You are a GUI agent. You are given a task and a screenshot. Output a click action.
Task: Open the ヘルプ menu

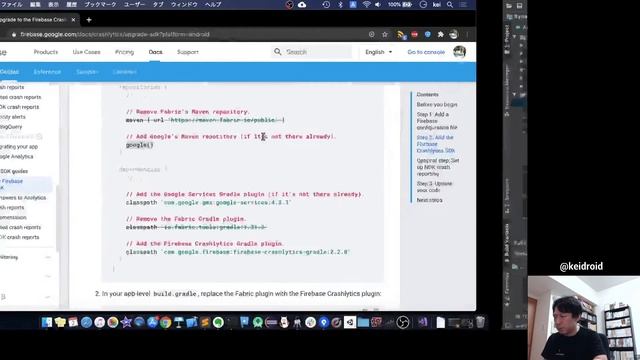(x=213, y=4)
